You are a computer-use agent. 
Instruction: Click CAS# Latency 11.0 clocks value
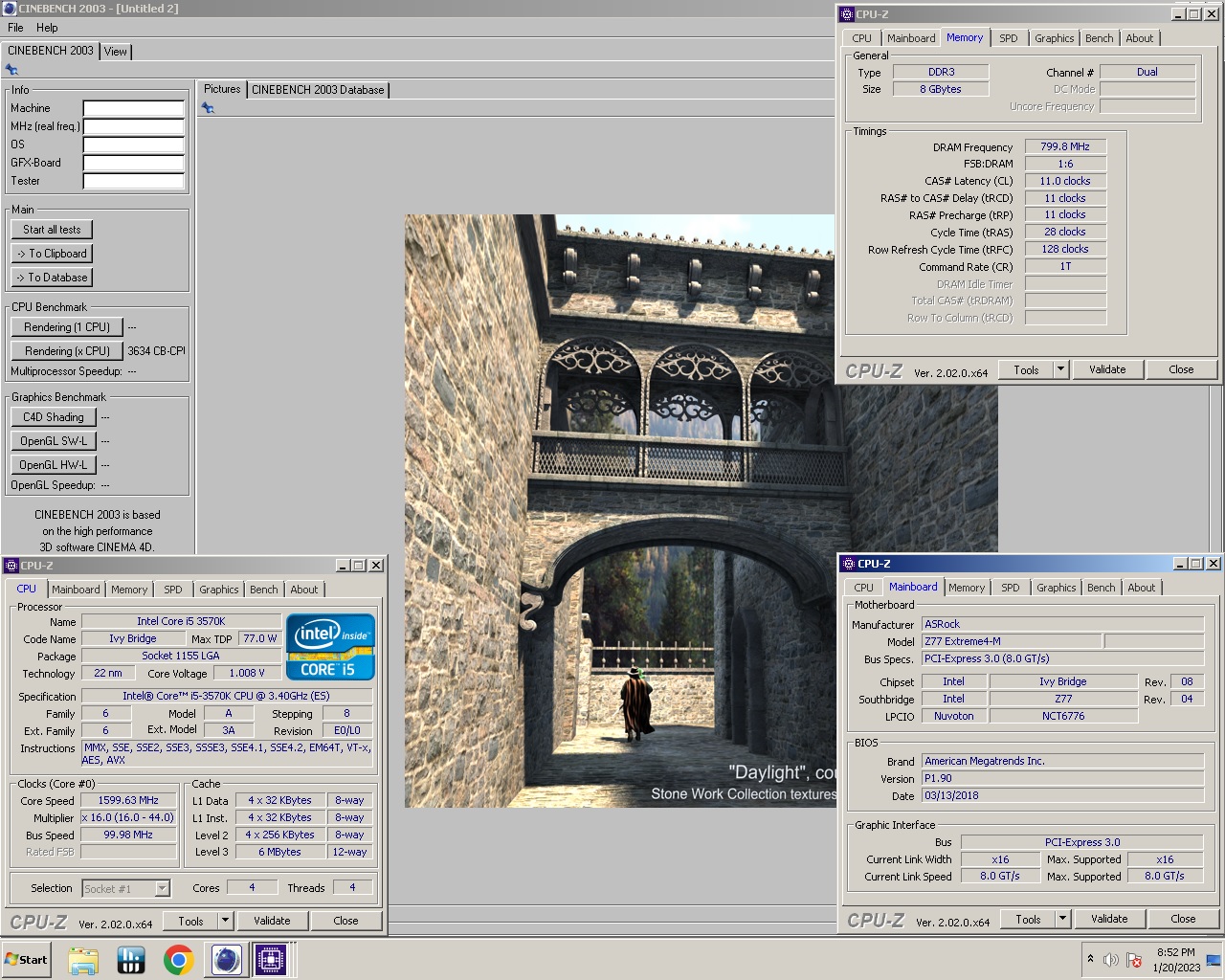point(1065,181)
